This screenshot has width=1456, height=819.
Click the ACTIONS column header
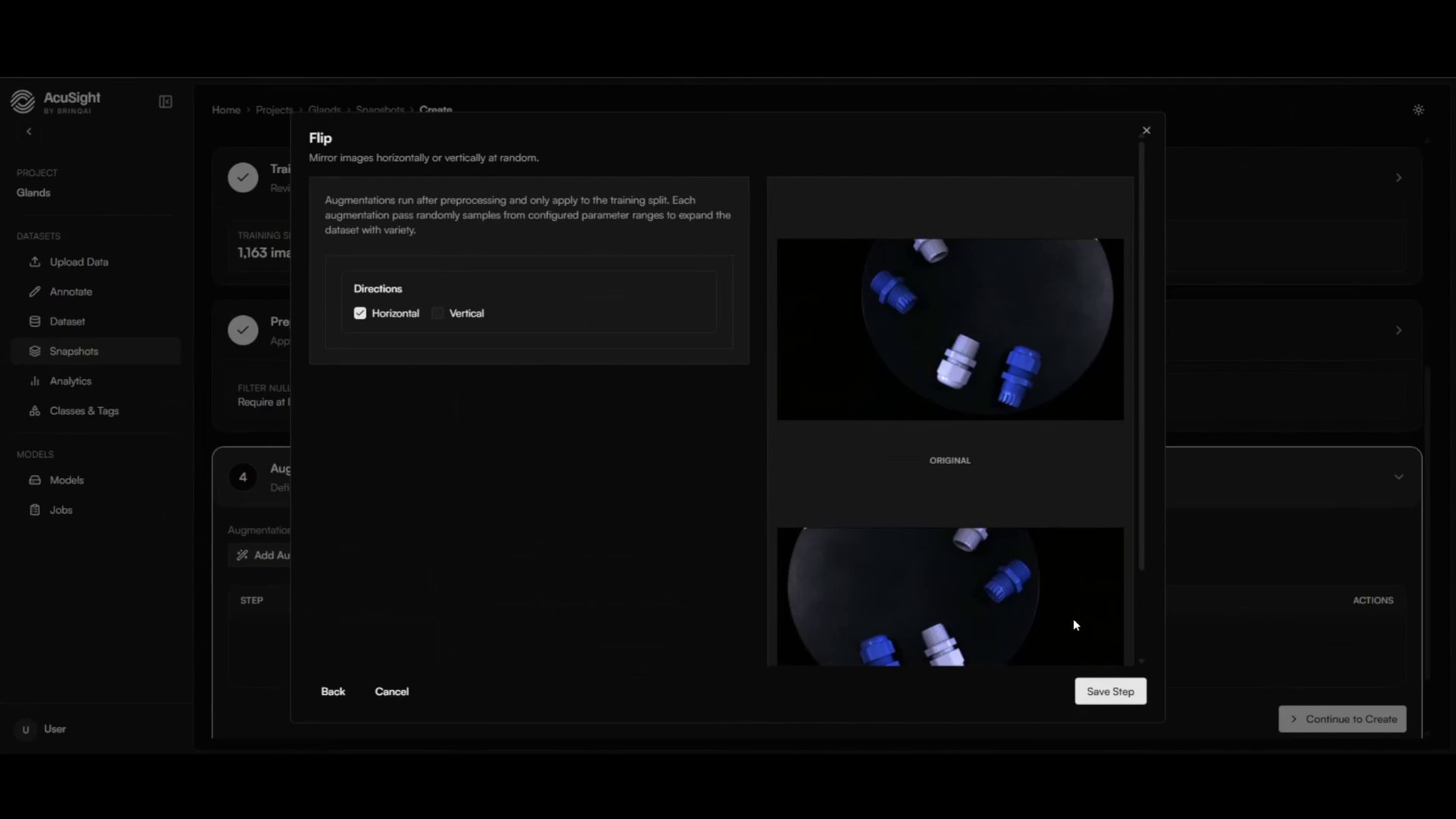tap(1373, 600)
